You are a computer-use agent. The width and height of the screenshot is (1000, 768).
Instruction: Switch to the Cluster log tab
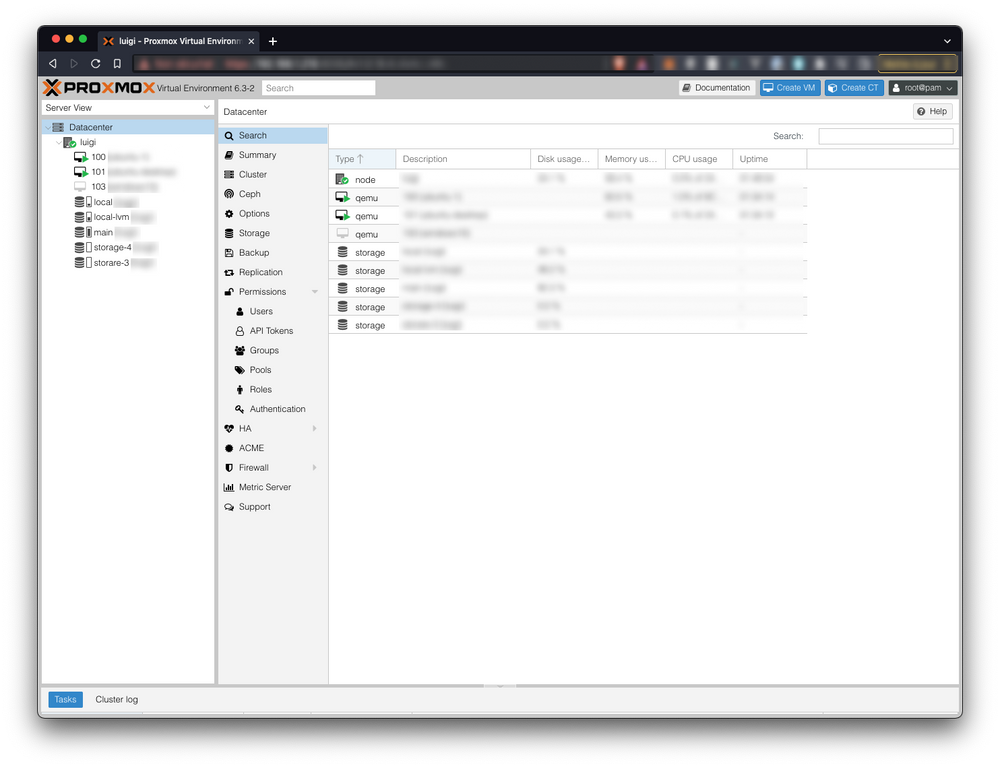coord(116,699)
